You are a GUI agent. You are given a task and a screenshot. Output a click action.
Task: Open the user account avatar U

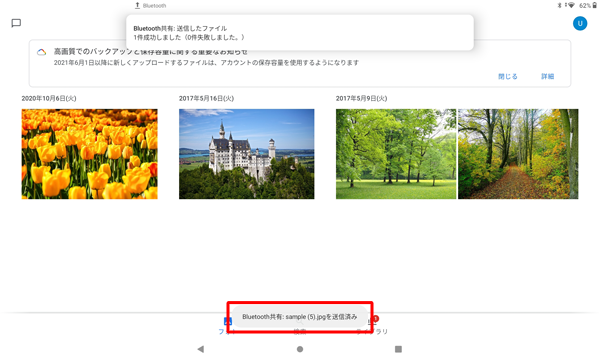point(580,23)
